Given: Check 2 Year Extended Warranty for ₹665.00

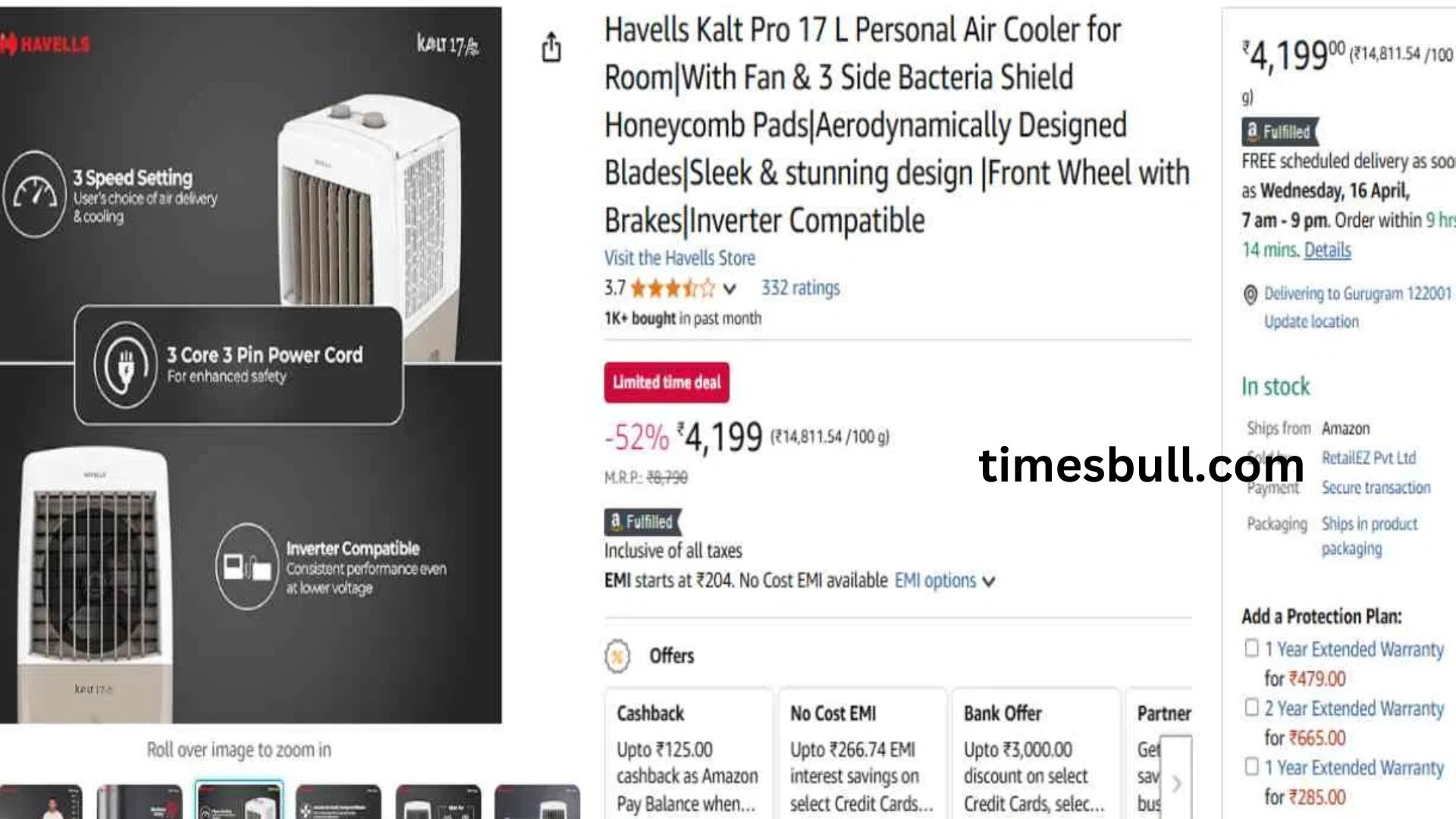Looking at the screenshot, I should coord(1252,708).
